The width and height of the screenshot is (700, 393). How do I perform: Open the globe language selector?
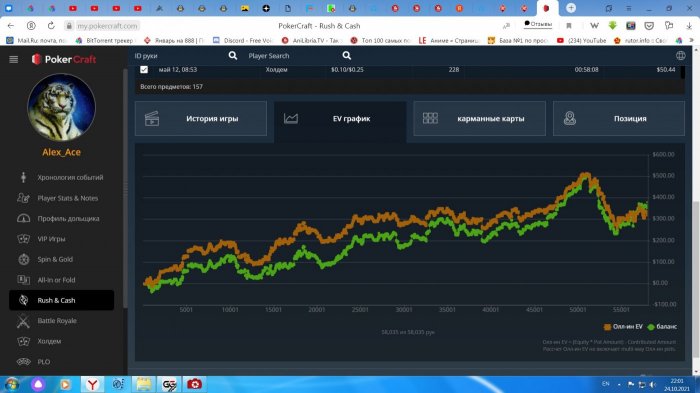pos(680,55)
